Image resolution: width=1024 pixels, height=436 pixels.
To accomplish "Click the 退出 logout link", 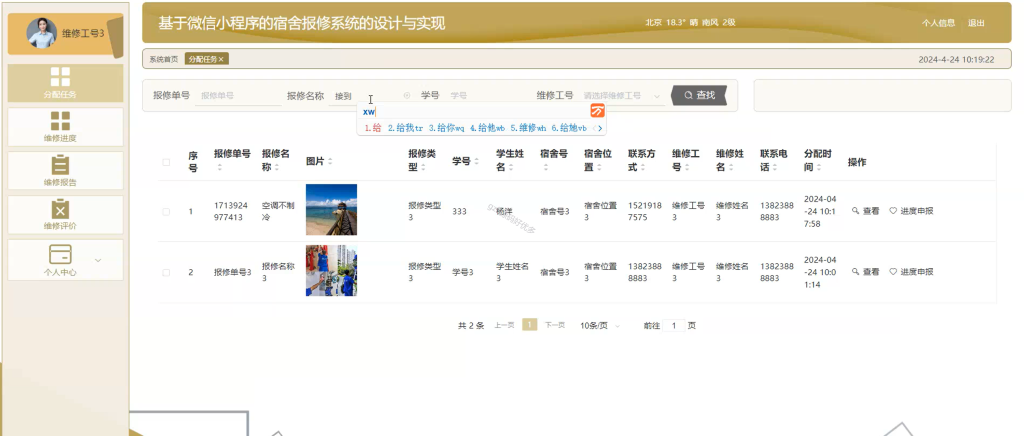I will click(x=976, y=23).
